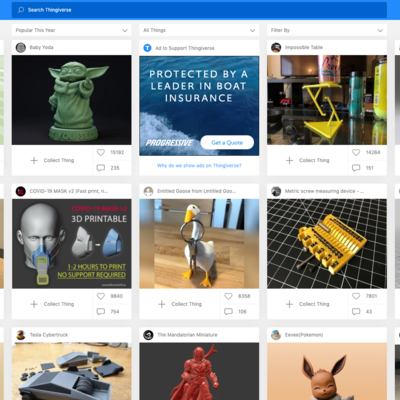The image size is (400, 400).
Task: Click the Get a Quote button
Action: 227,143
